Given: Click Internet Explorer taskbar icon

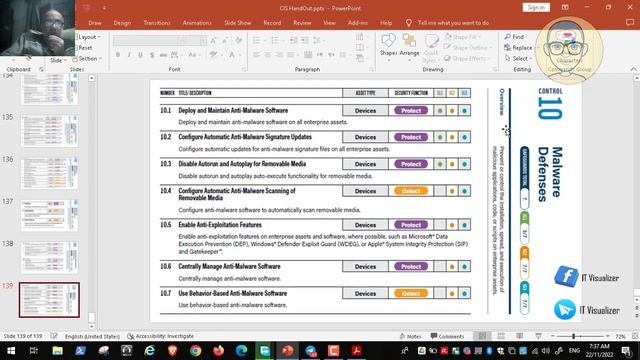Looking at the screenshot, I should point(149,351).
